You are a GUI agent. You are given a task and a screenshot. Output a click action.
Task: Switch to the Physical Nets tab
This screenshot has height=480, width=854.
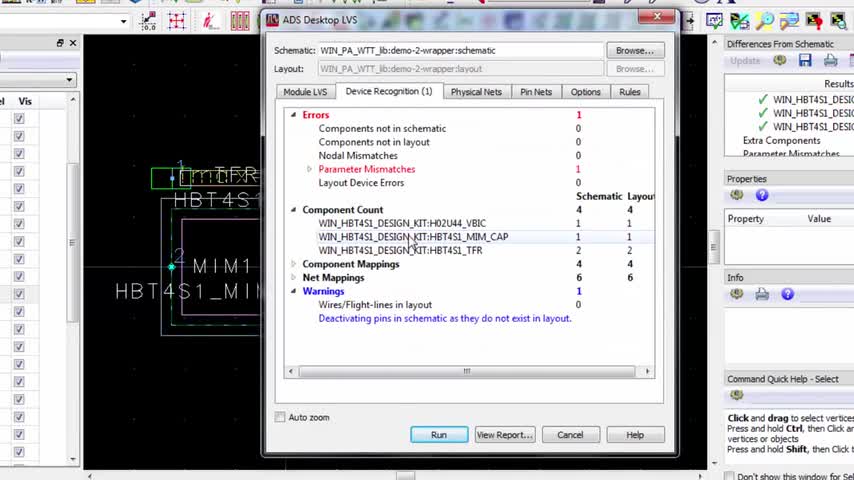coord(476,92)
